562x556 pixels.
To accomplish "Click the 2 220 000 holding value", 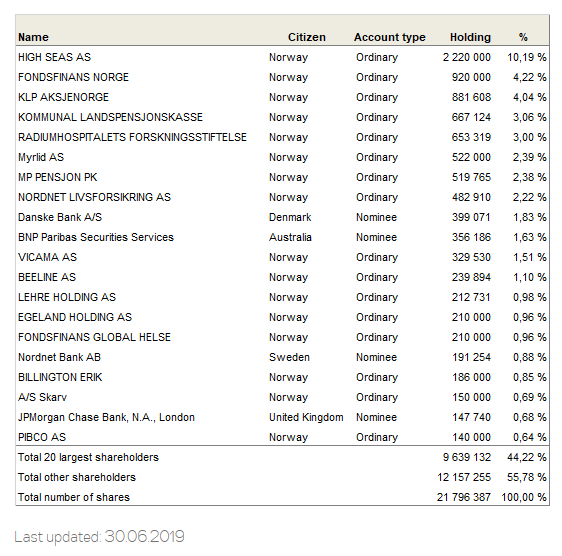I will tap(466, 57).
